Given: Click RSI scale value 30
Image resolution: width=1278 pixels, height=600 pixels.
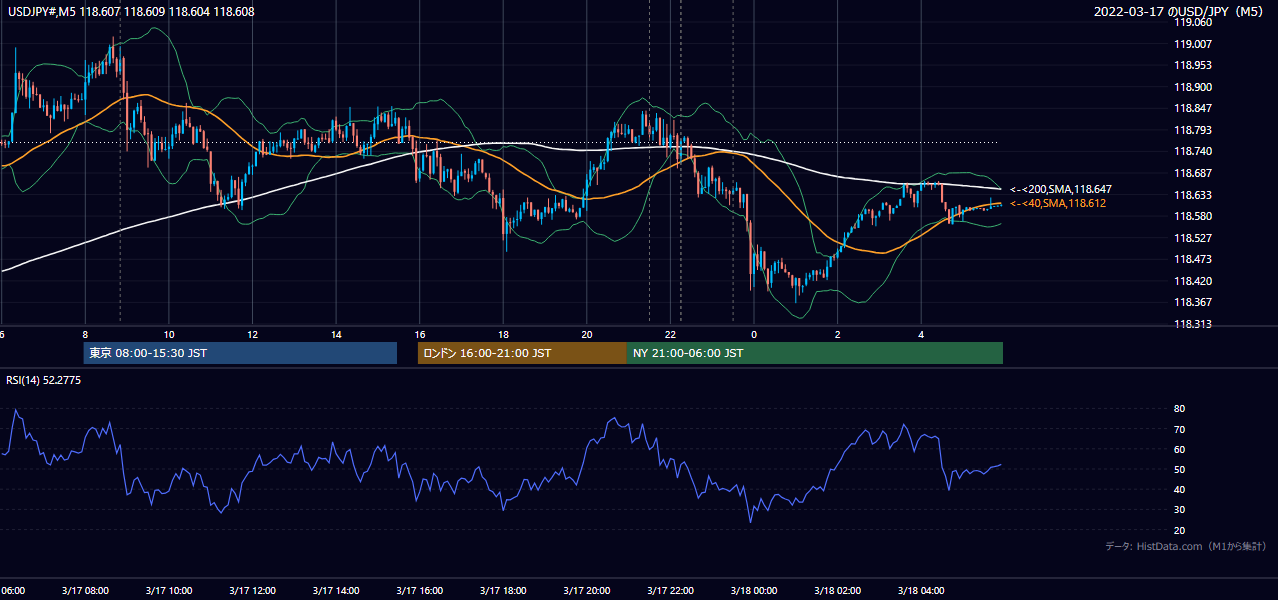Looking at the screenshot, I should point(1179,510).
